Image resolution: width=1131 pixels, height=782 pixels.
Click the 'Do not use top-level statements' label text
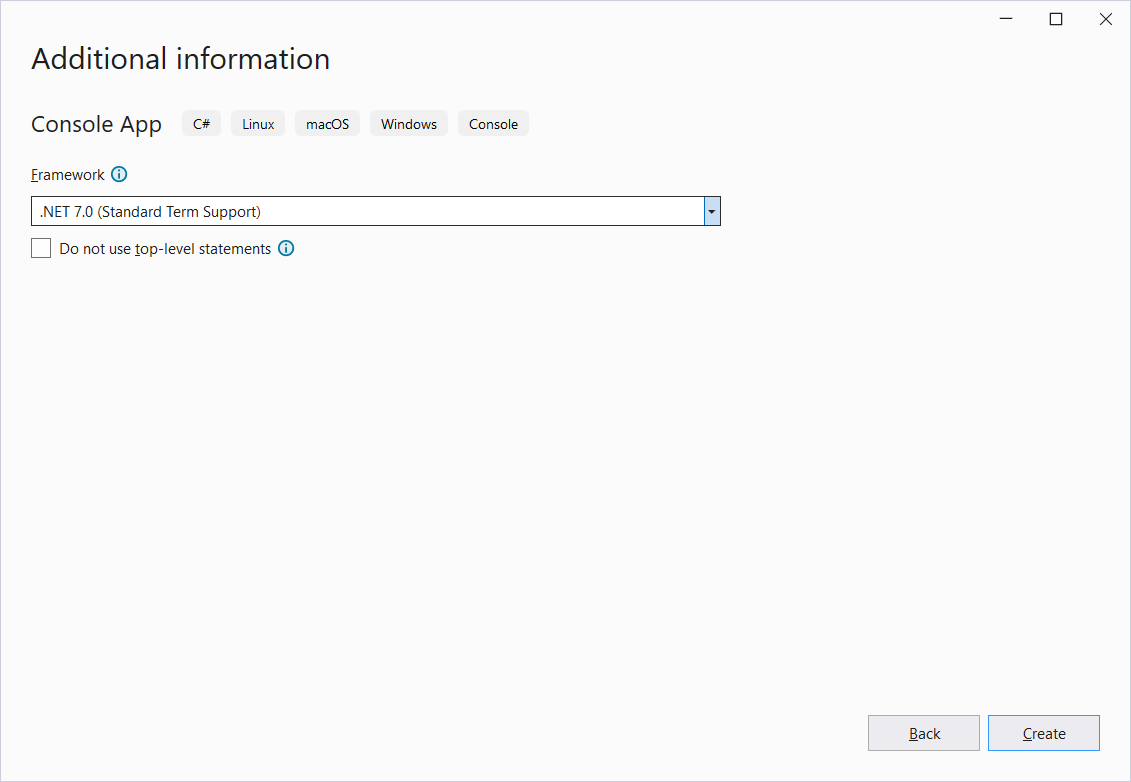[x=165, y=249]
